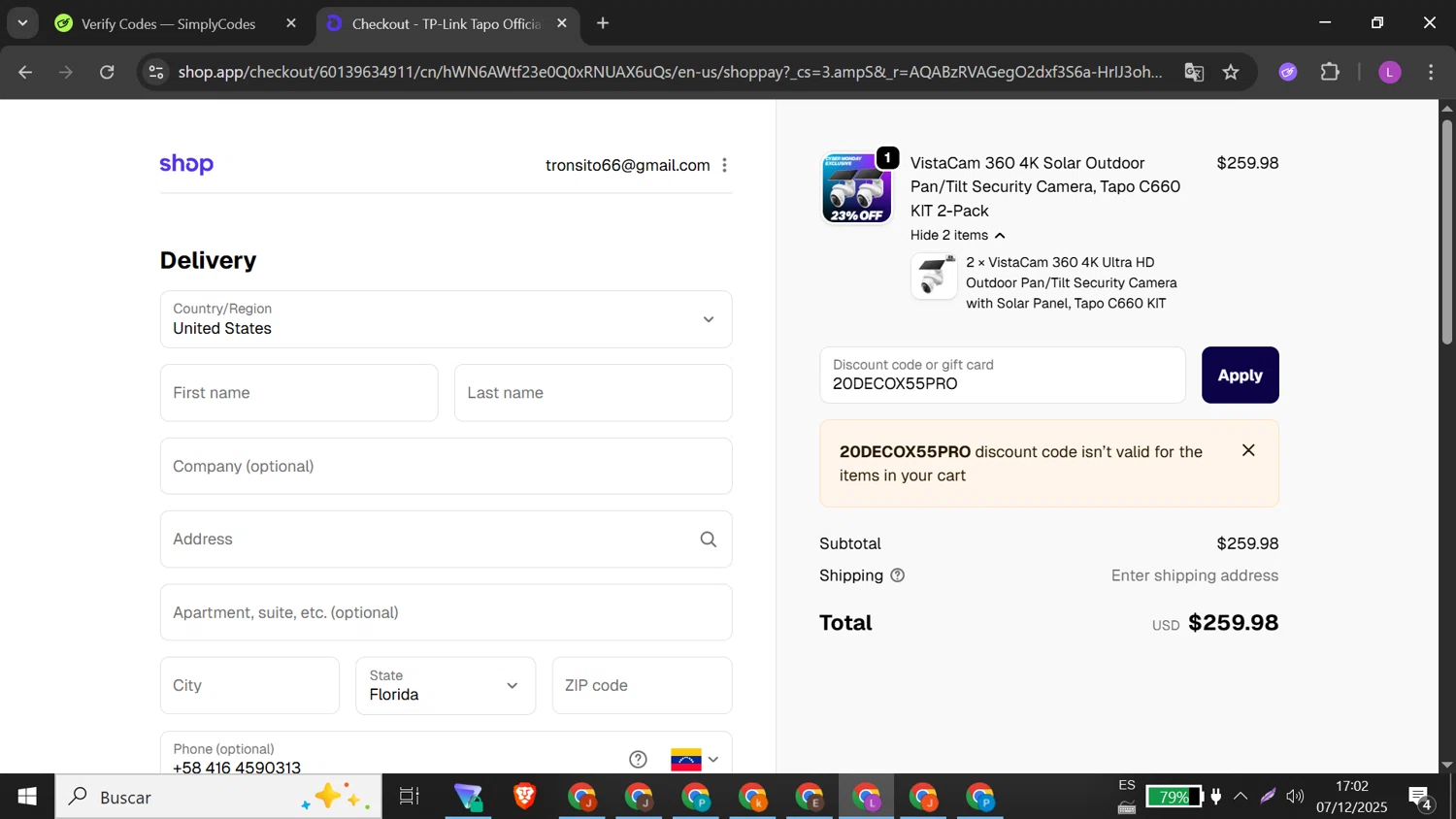
Task: Click the page vertical scrollbar
Action: pyautogui.click(x=1446, y=233)
